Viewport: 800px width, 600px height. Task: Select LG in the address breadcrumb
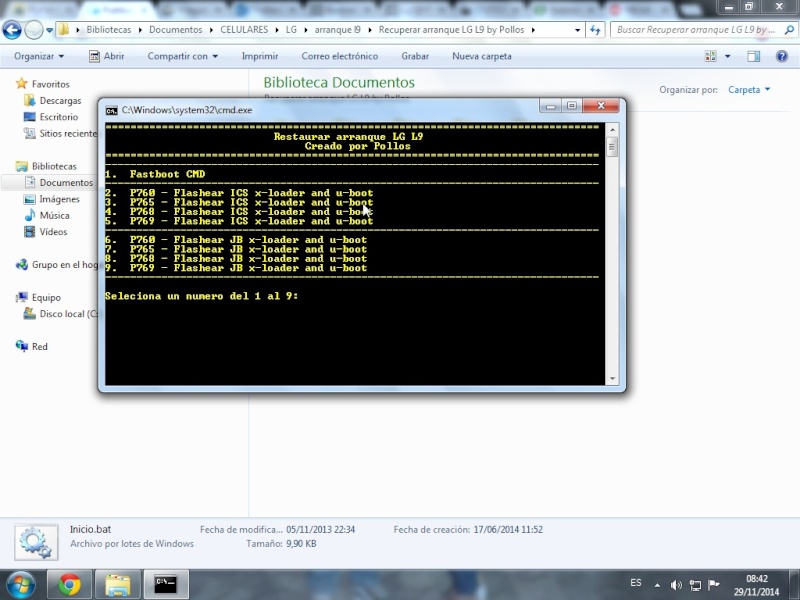pyautogui.click(x=291, y=30)
